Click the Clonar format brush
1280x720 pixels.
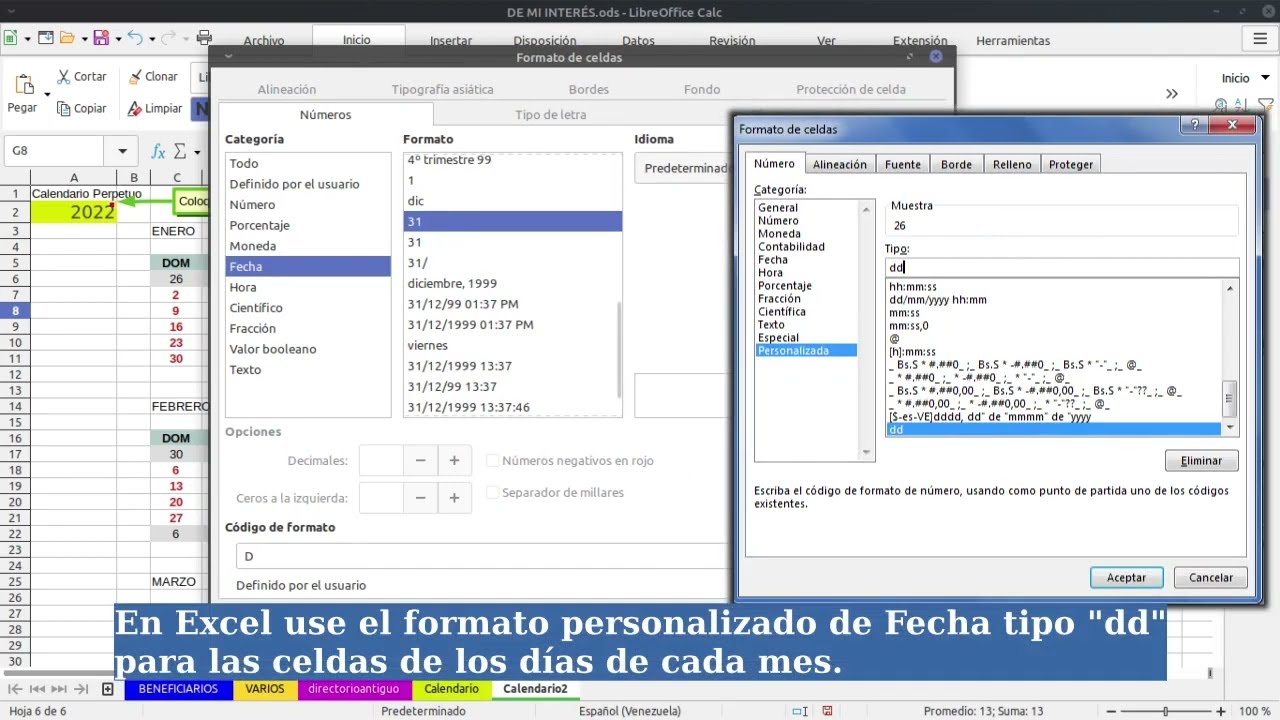pos(153,76)
